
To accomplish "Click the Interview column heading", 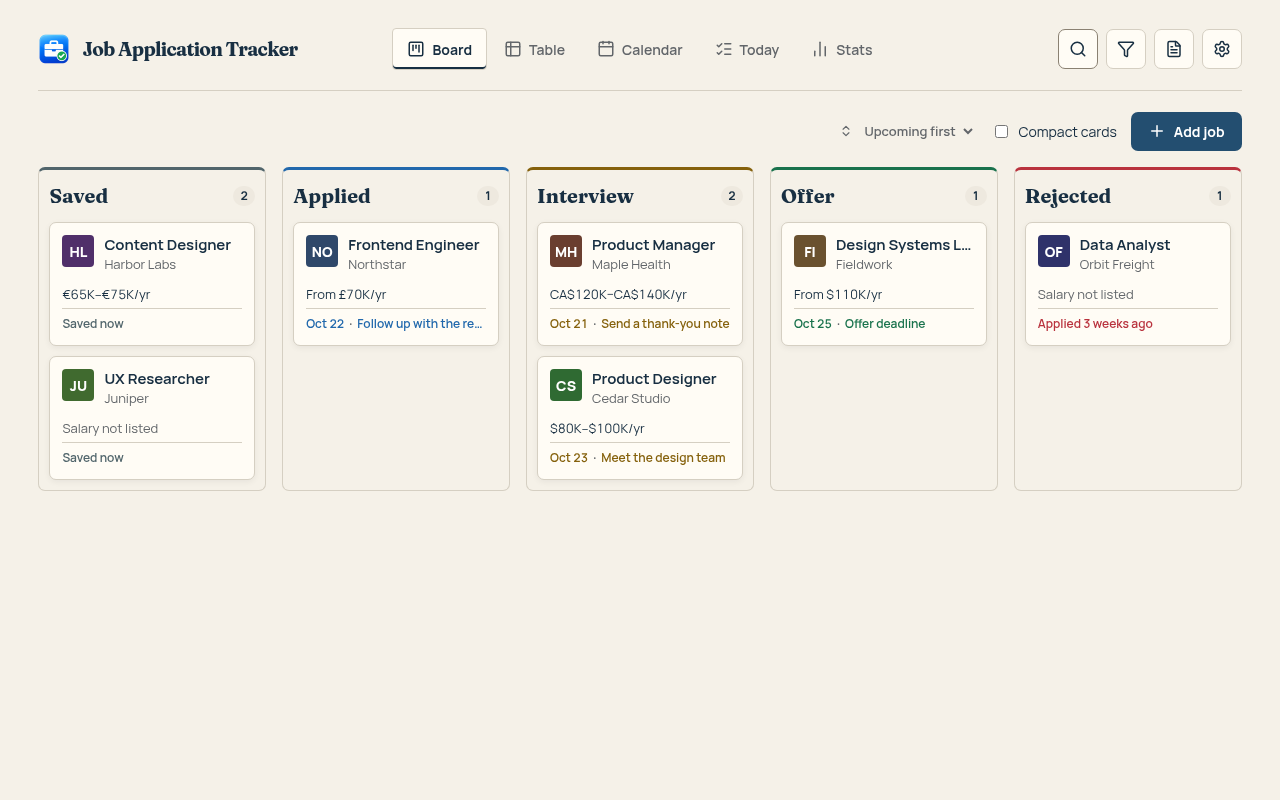I will tap(585, 196).
